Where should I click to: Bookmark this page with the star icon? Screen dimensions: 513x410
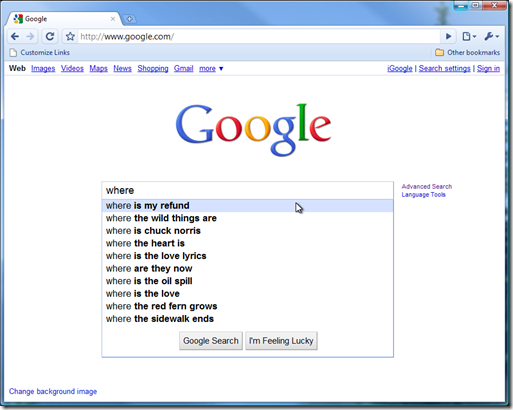tap(70, 36)
